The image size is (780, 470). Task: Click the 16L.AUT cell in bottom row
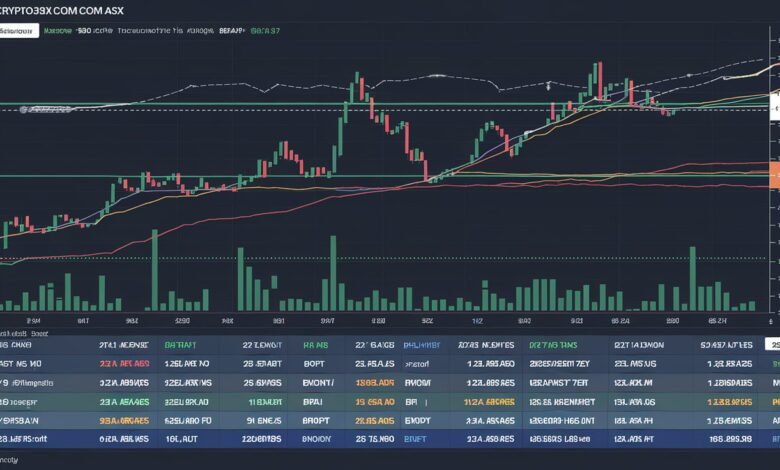pos(182,439)
